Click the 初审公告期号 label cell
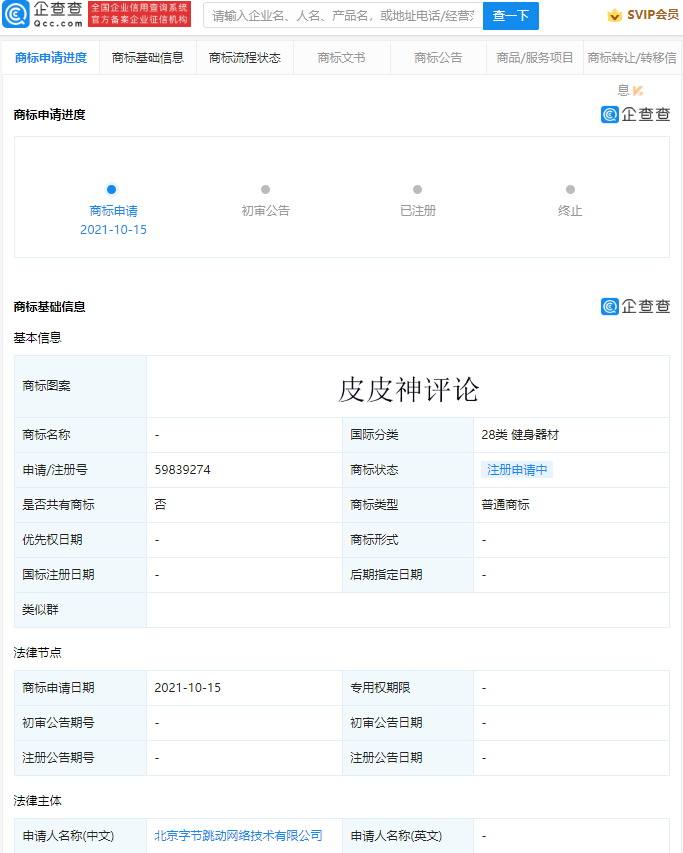Screen dimensions: 683x853 click(80, 723)
